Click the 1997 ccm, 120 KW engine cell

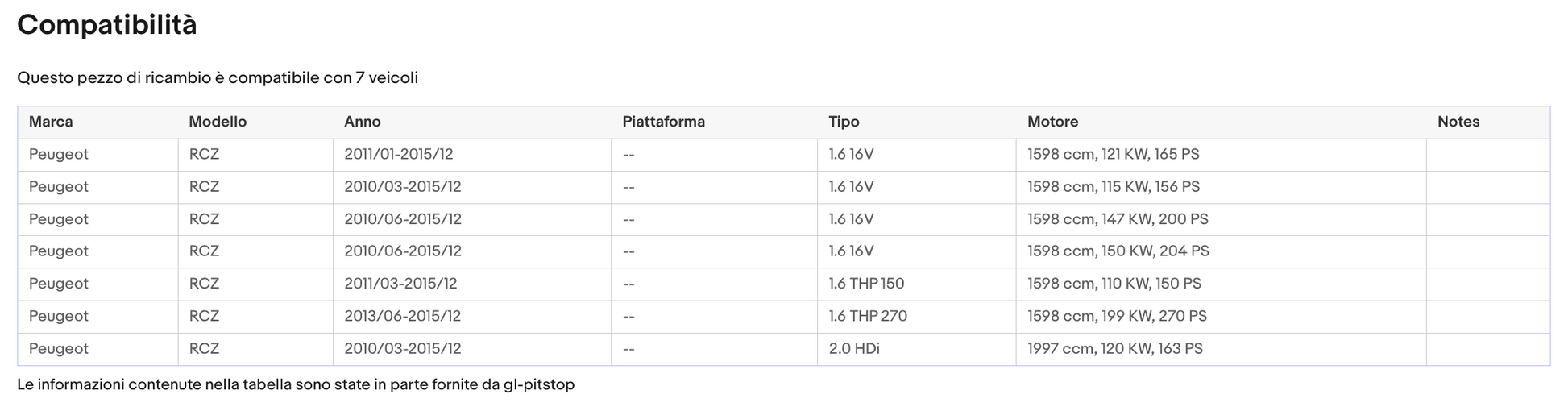pyautogui.click(x=1221, y=349)
